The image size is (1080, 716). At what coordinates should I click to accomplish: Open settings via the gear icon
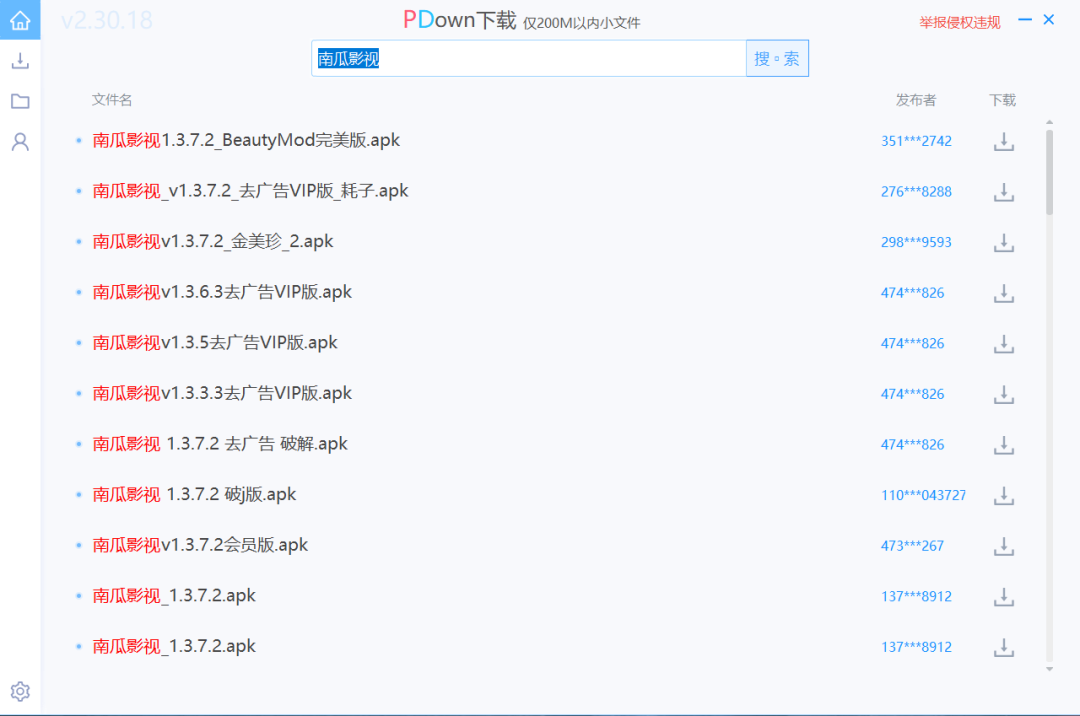(20, 691)
